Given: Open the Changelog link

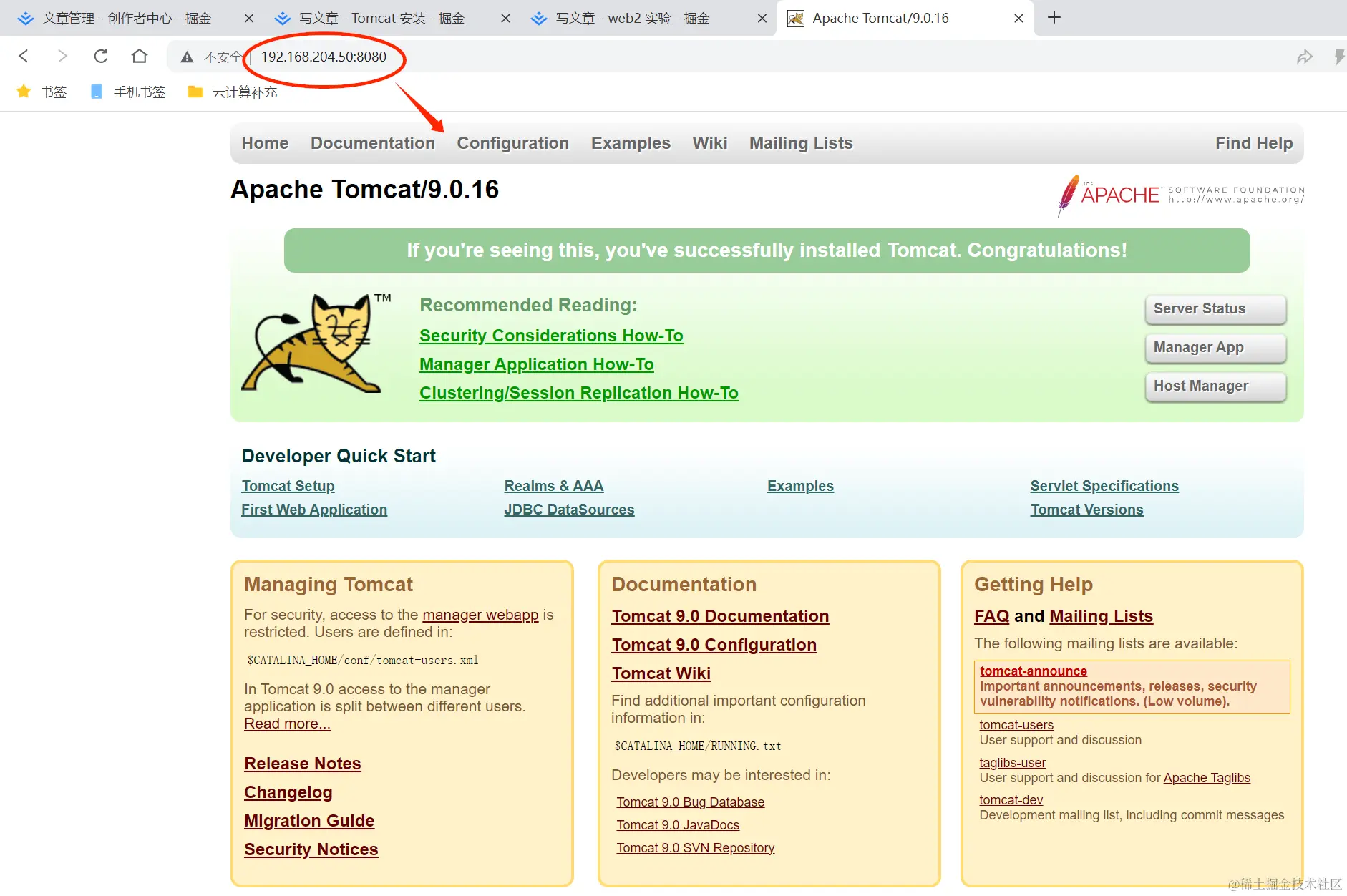Looking at the screenshot, I should (x=288, y=792).
